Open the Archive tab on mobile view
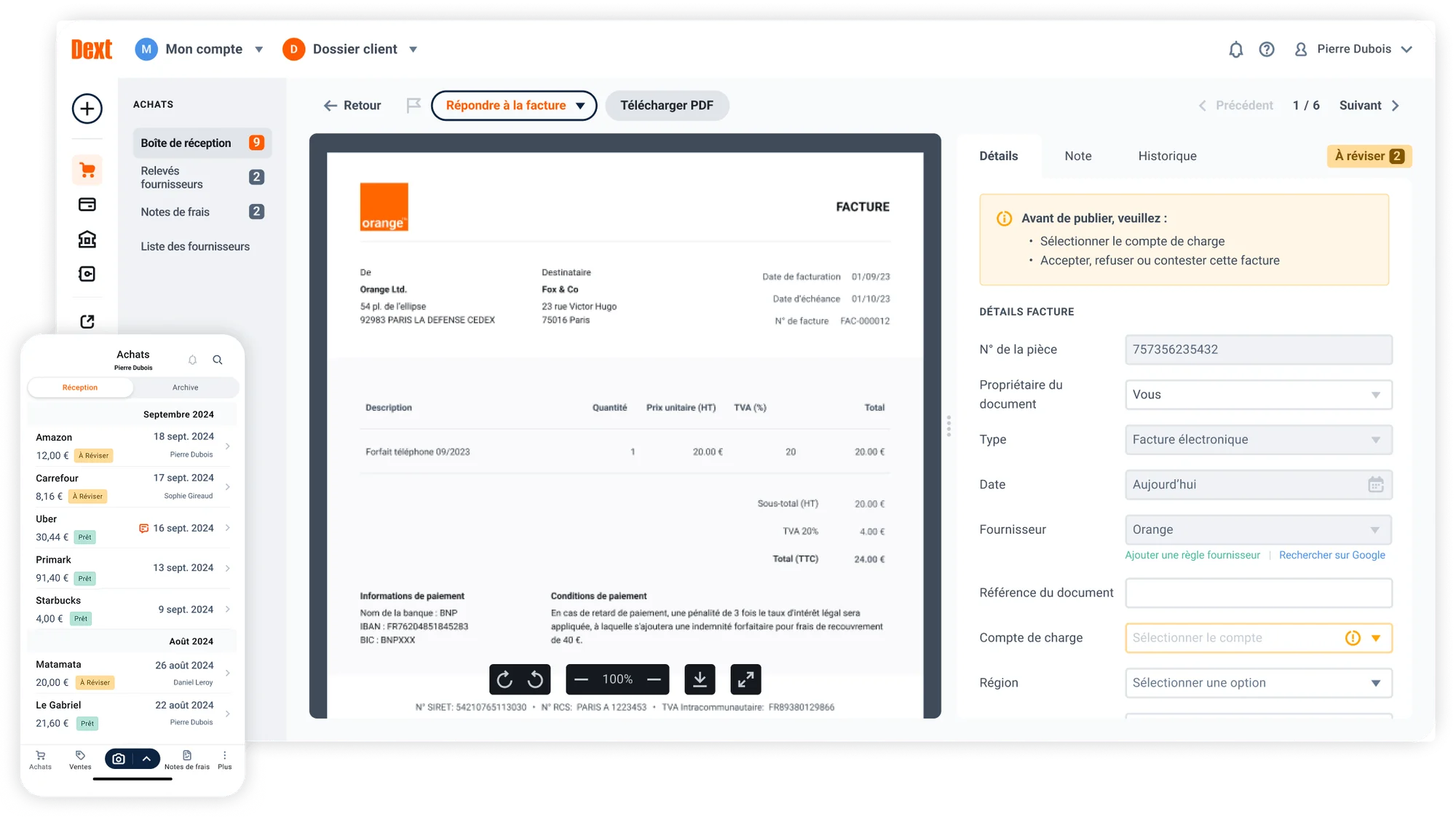The width and height of the screenshot is (1456, 817). [185, 387]
